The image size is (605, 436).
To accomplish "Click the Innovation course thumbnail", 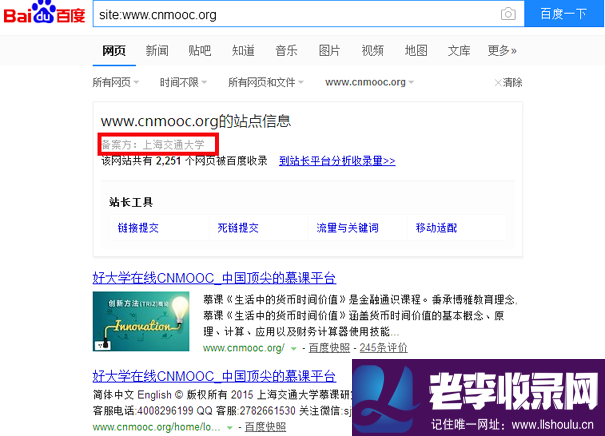I will click(x=141, y=321).
